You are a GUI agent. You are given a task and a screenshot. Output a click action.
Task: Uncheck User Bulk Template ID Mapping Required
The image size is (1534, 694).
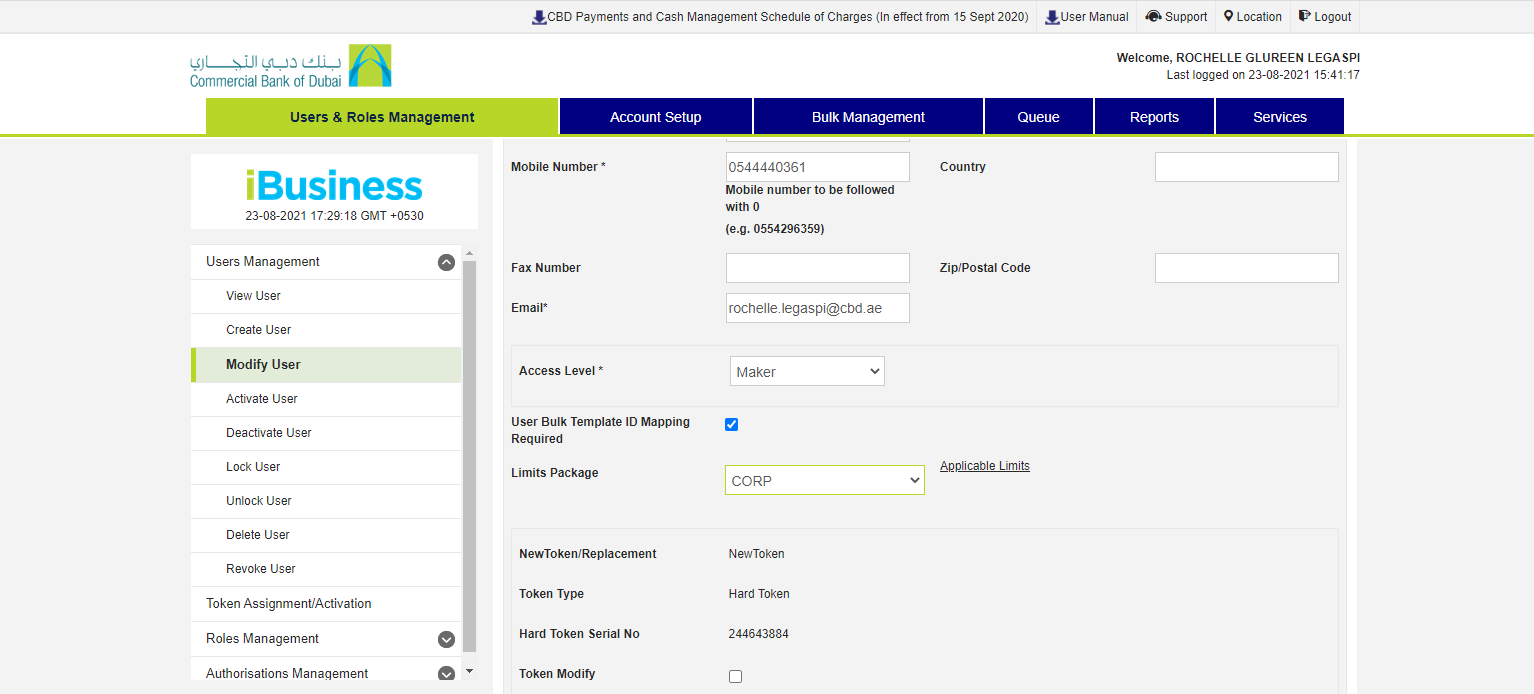pyautogui.click(x=731, y=424)
